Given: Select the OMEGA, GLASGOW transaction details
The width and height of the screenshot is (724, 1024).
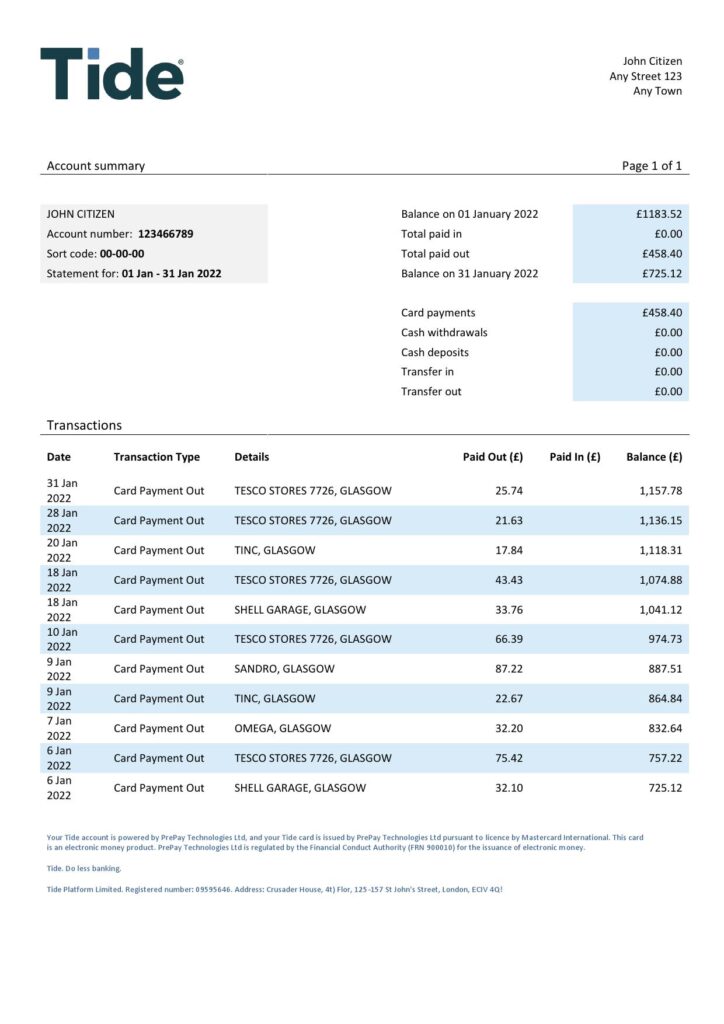Looking at the screenshot, I should pos(282,728).
